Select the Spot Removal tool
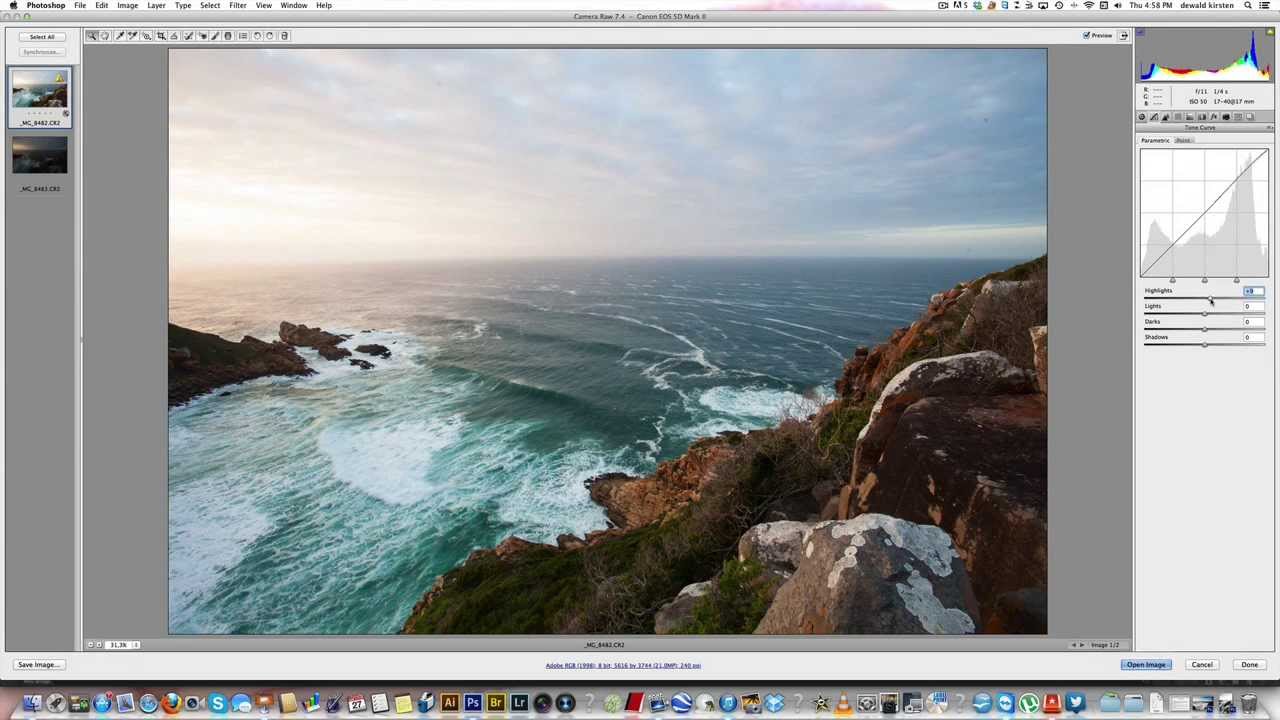This screenshot has width=1280, height=720. click(188, 36)
